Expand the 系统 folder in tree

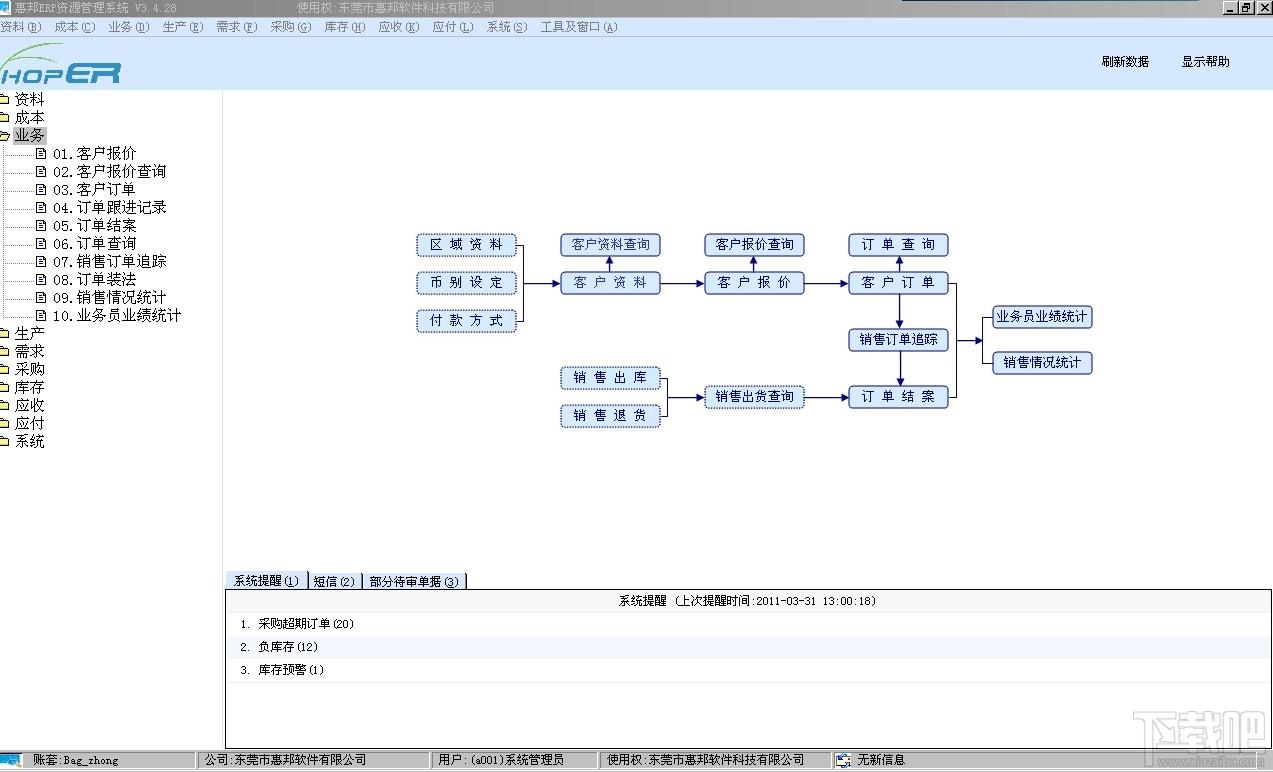coord(4,442)
